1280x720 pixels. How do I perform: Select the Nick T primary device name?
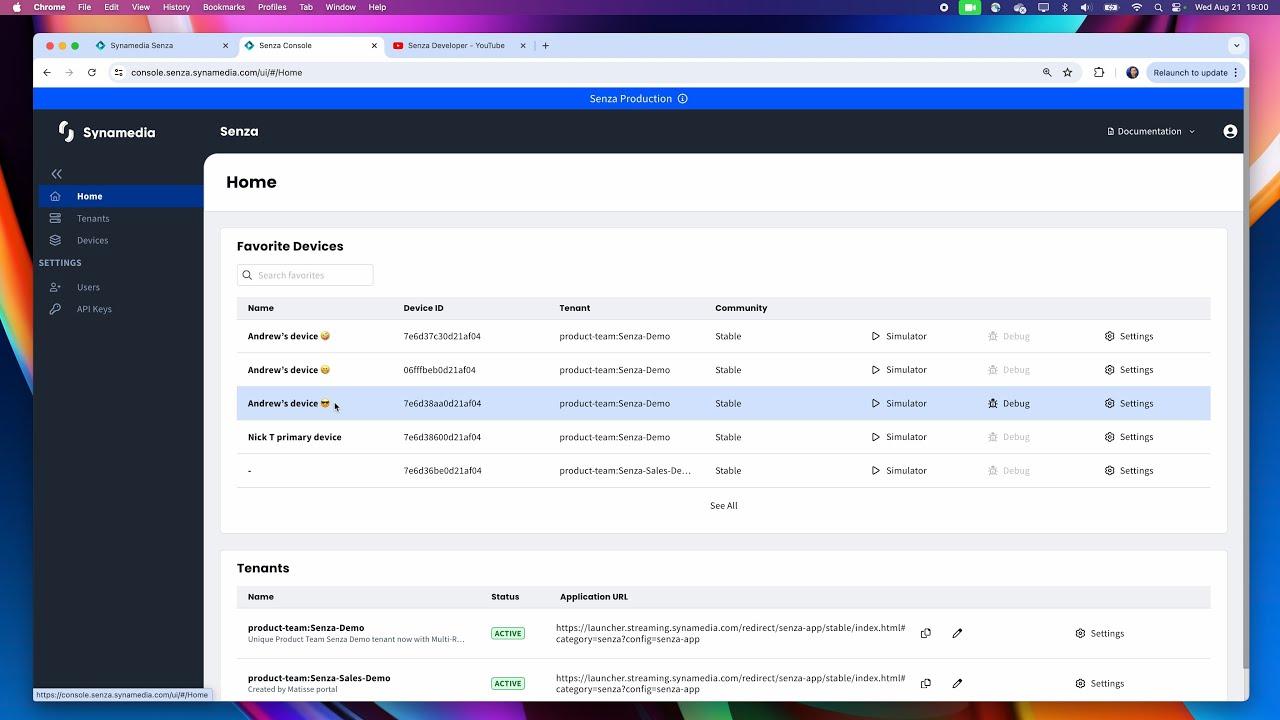(294, 437)
